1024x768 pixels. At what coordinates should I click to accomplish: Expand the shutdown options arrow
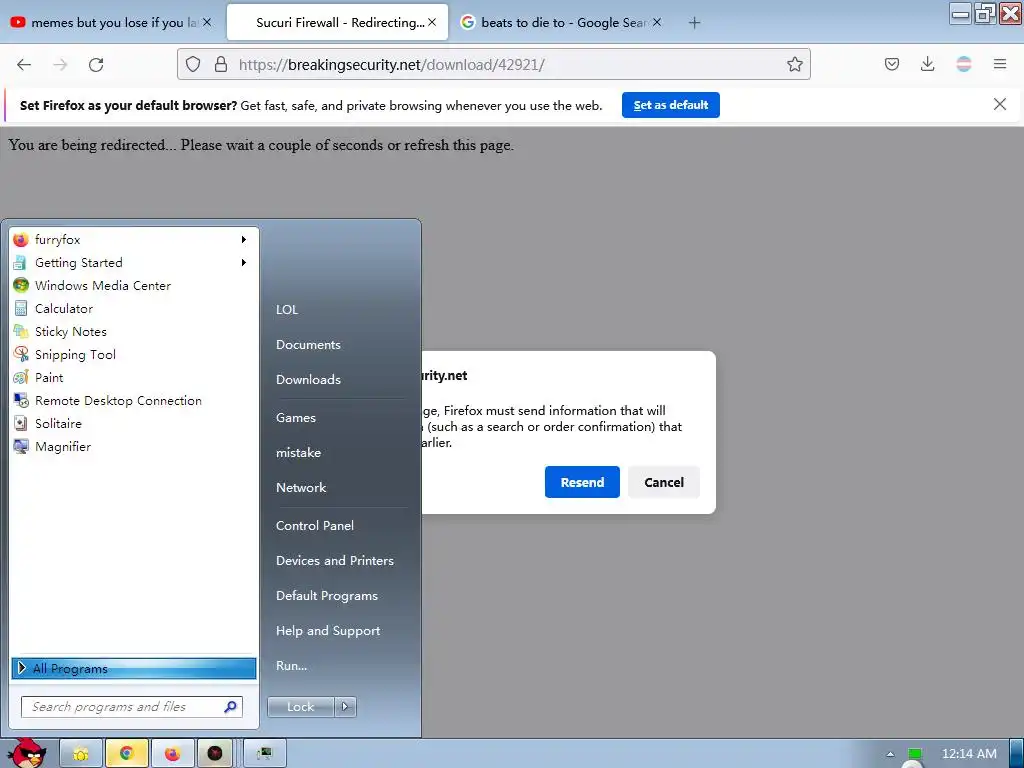(345, 707)
